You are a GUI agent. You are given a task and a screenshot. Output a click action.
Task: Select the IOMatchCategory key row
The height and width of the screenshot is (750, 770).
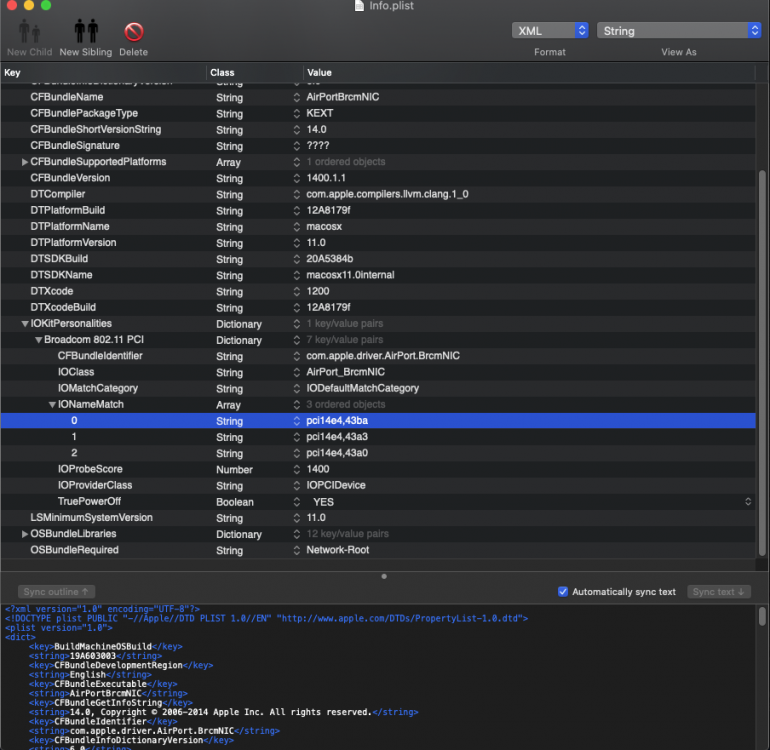(x=98, y=389)
